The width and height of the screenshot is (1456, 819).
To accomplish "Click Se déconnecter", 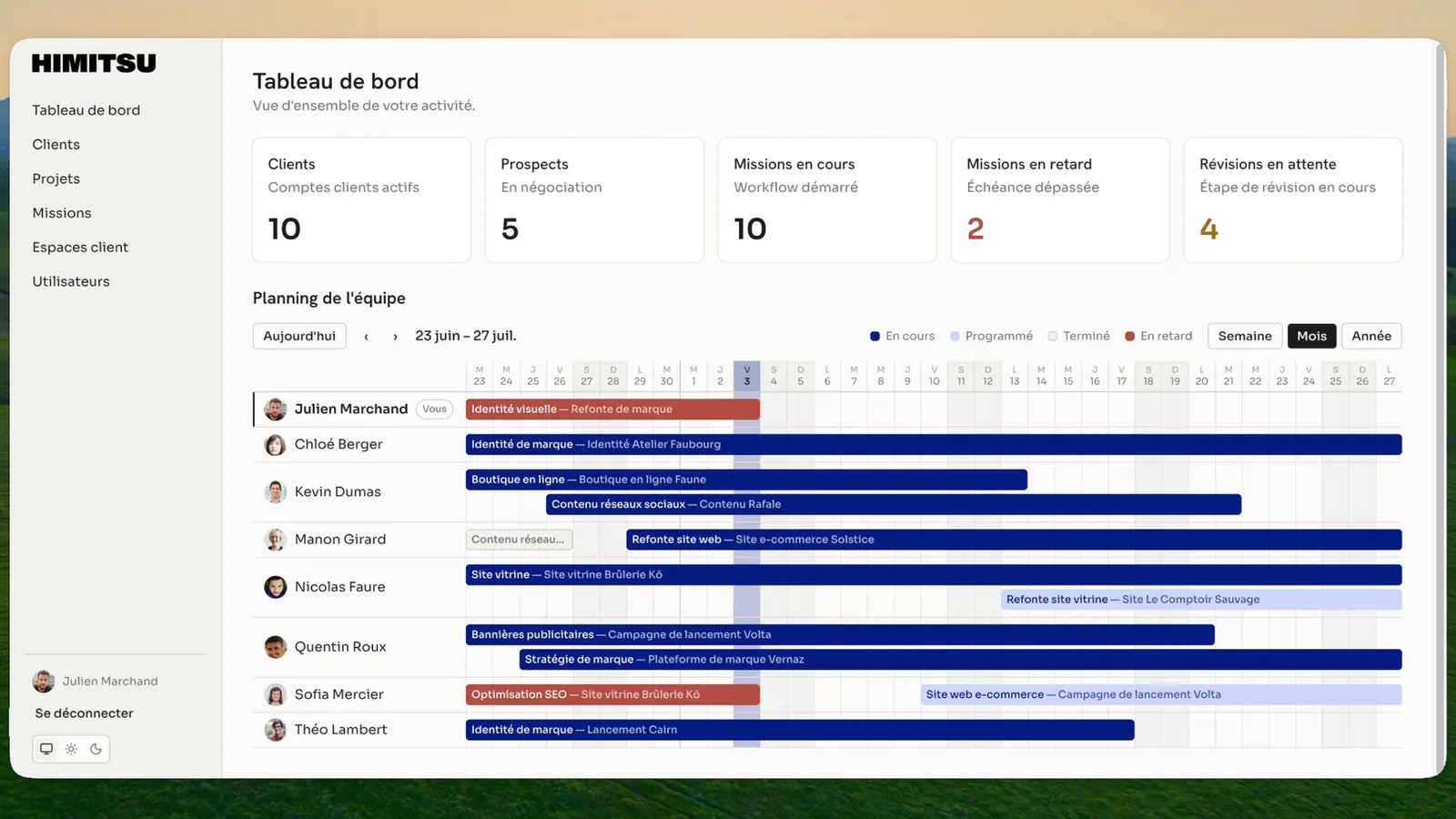I will [x=84, y=713].
